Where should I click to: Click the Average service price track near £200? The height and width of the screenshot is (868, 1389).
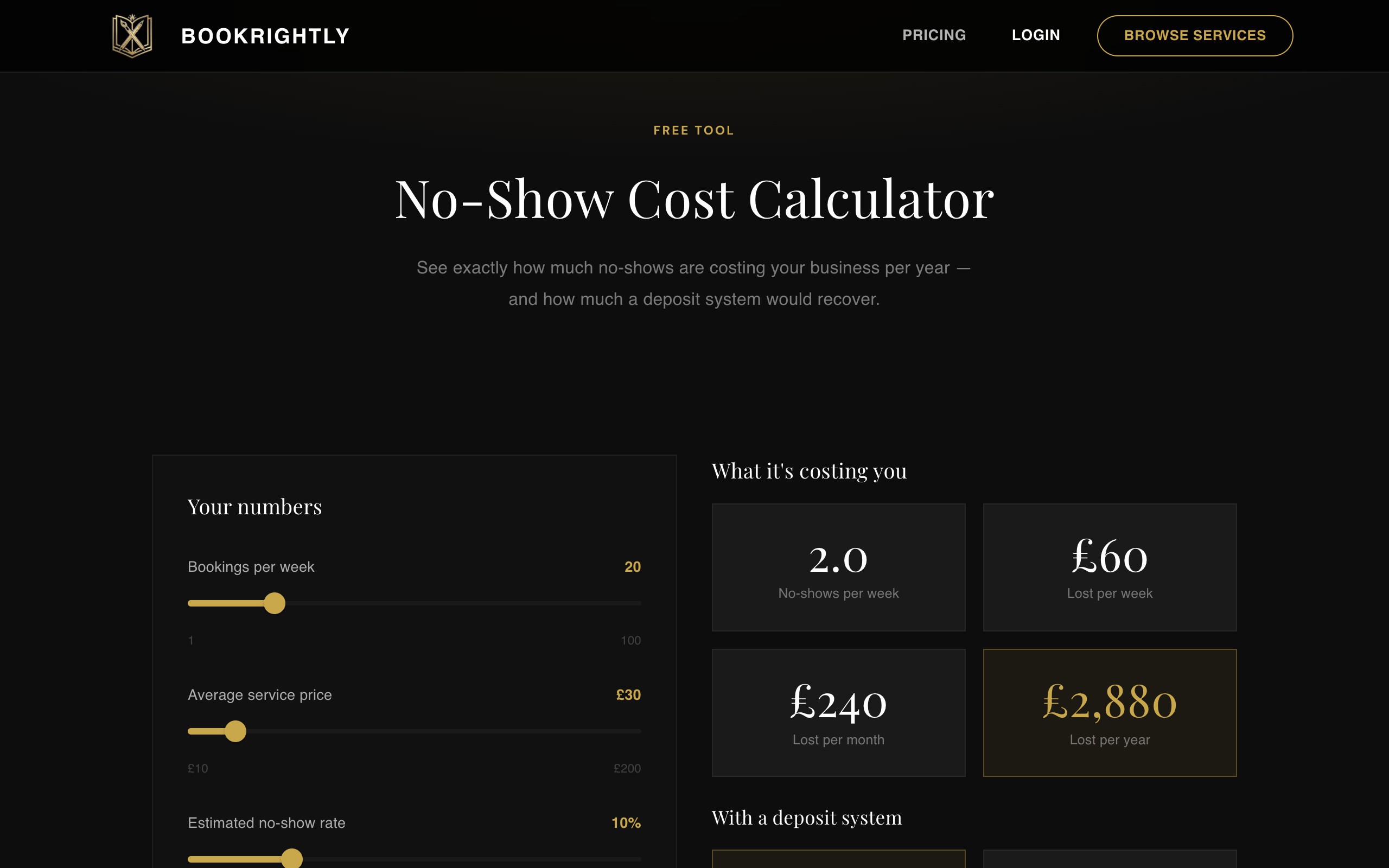pos(632,731)
